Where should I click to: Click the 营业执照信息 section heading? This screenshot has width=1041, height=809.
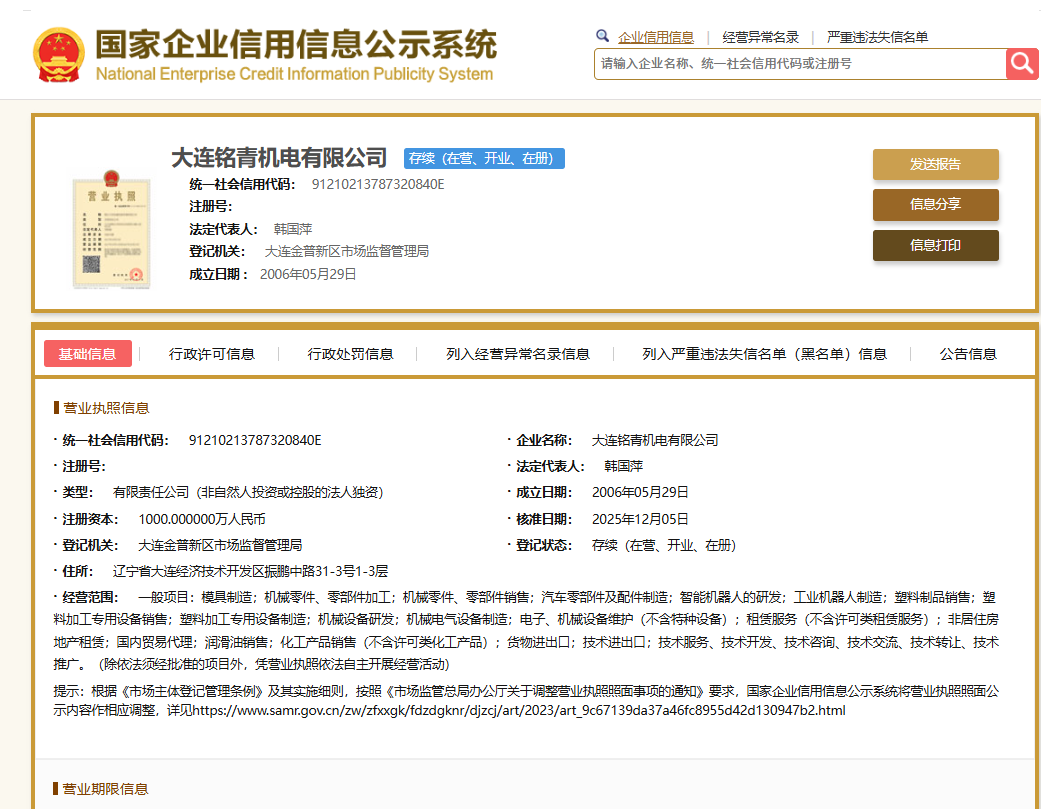106,407
